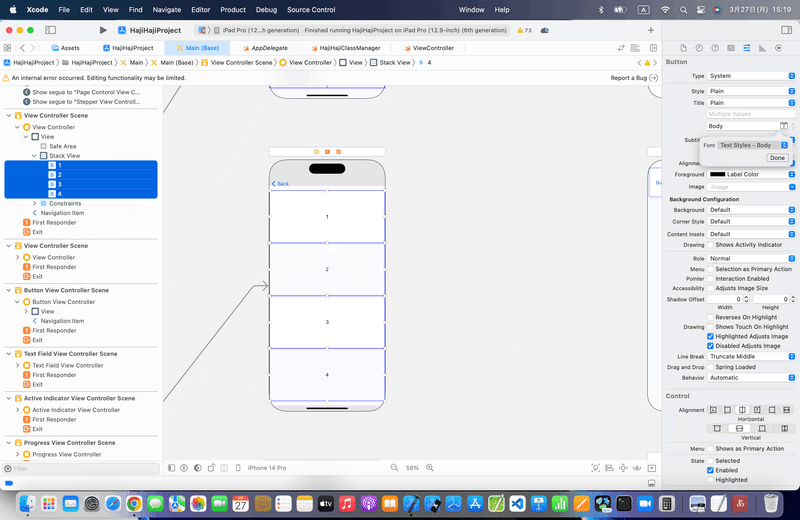800x520 pixels.
Task: Open the File inspector tab icon
Action: [683, 48]
